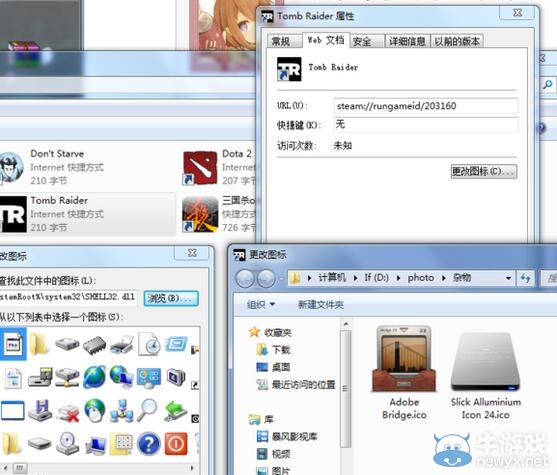
Task: Select Adobe Bridge.ico file thumbnail
Action: click(x=404, y=359)
